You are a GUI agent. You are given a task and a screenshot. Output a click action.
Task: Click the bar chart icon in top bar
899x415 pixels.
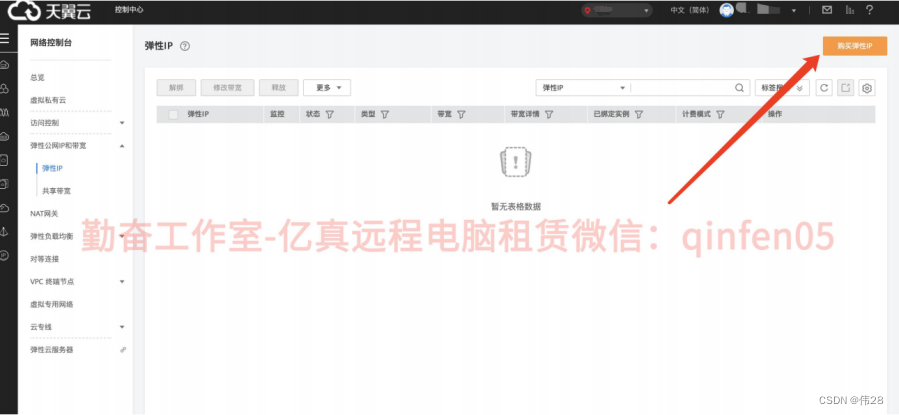(849, 10)
